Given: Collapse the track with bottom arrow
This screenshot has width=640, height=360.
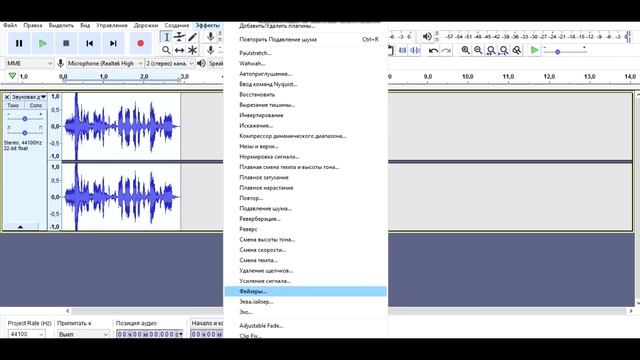Looking at the screenshot, I should (20, 227).
